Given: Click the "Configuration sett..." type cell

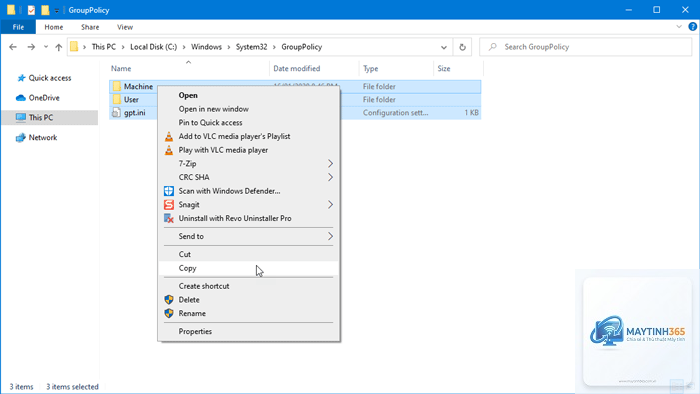Looking at the screenshot, I should tap(396, 112).
